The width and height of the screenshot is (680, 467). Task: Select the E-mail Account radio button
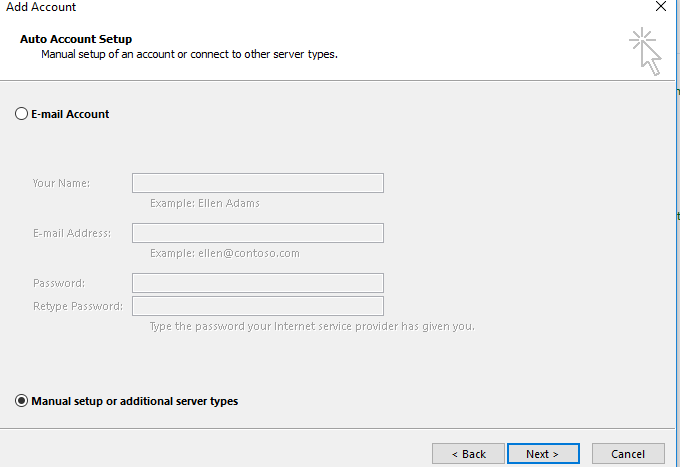[21, 114]
